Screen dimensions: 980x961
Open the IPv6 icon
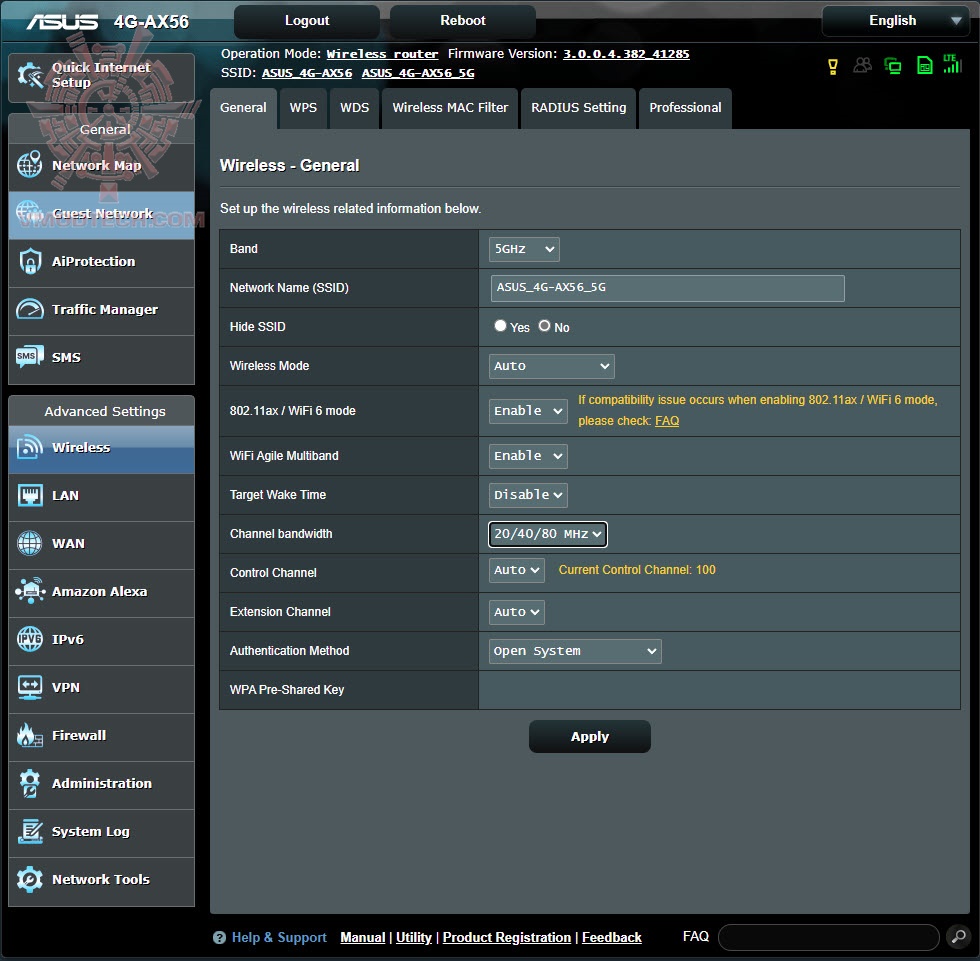pos(29,639)
